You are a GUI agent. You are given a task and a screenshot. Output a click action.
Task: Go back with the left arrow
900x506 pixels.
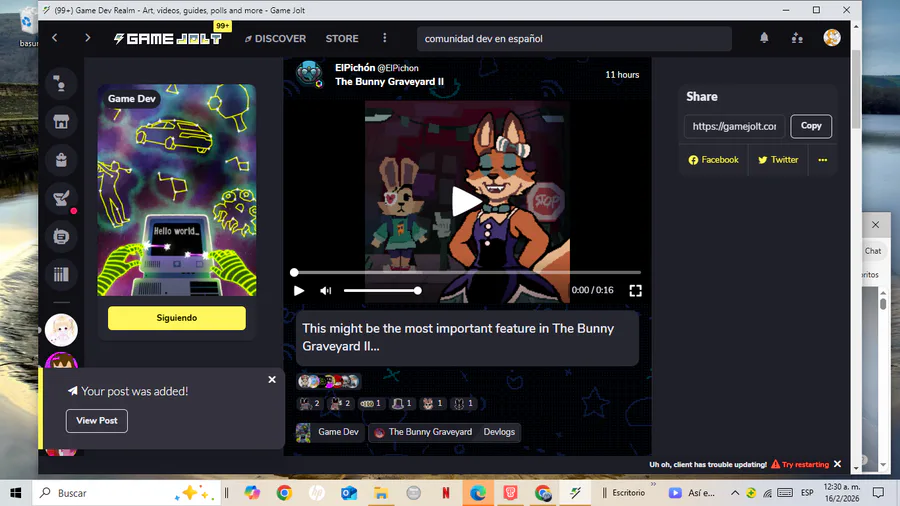55,38
